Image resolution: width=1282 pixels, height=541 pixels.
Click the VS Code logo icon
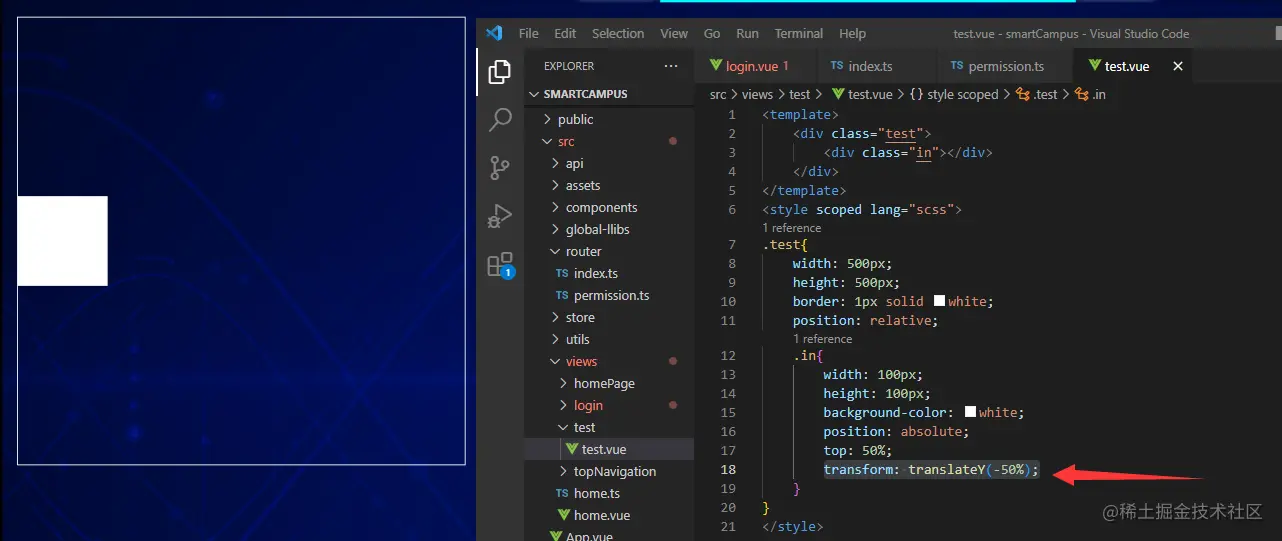coord(494,33)
